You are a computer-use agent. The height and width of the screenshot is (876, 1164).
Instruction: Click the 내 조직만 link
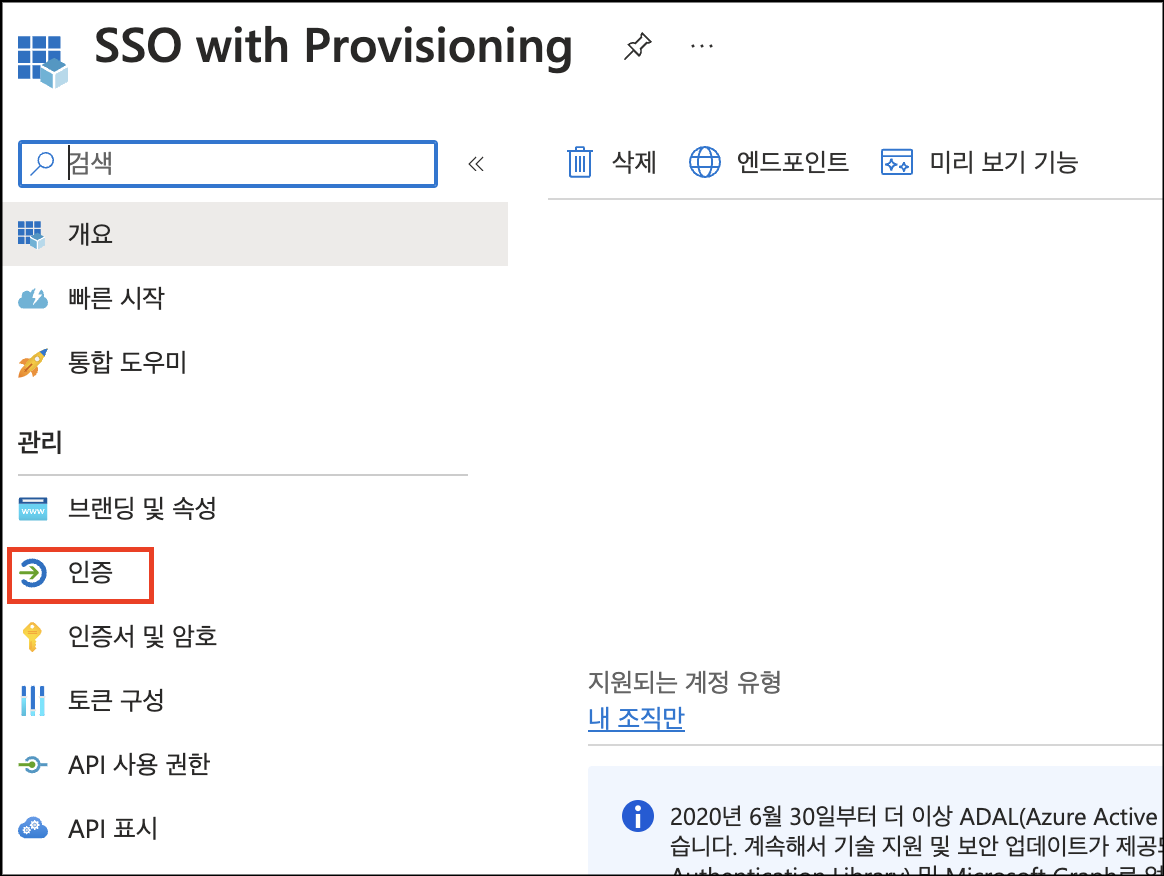click(x=636, y=719)
